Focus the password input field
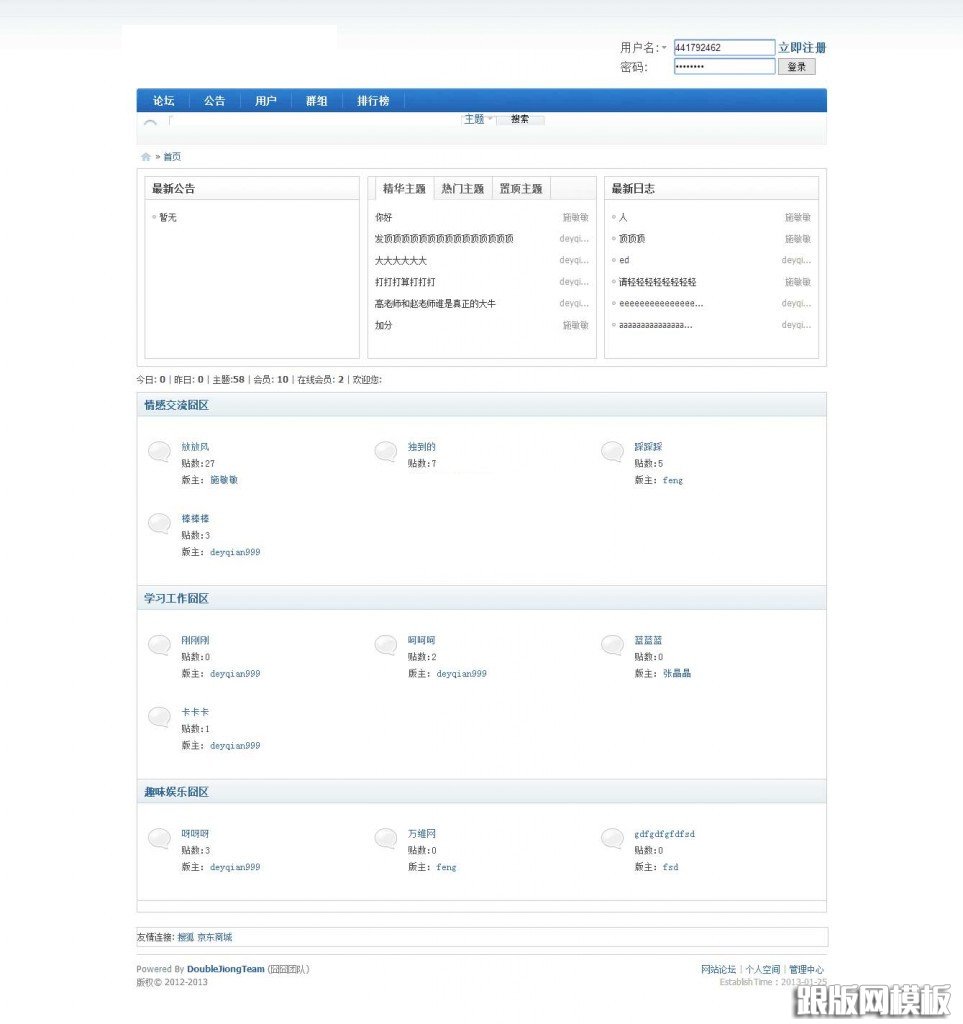The height and width of the screenshot is (1024, 963). pos(724,67)
